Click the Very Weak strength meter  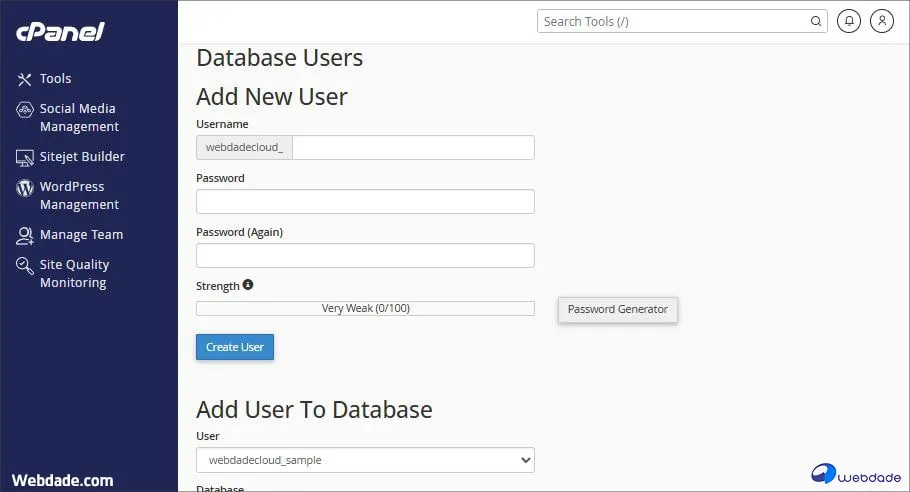pyautogui.click(x=365, y=308)
